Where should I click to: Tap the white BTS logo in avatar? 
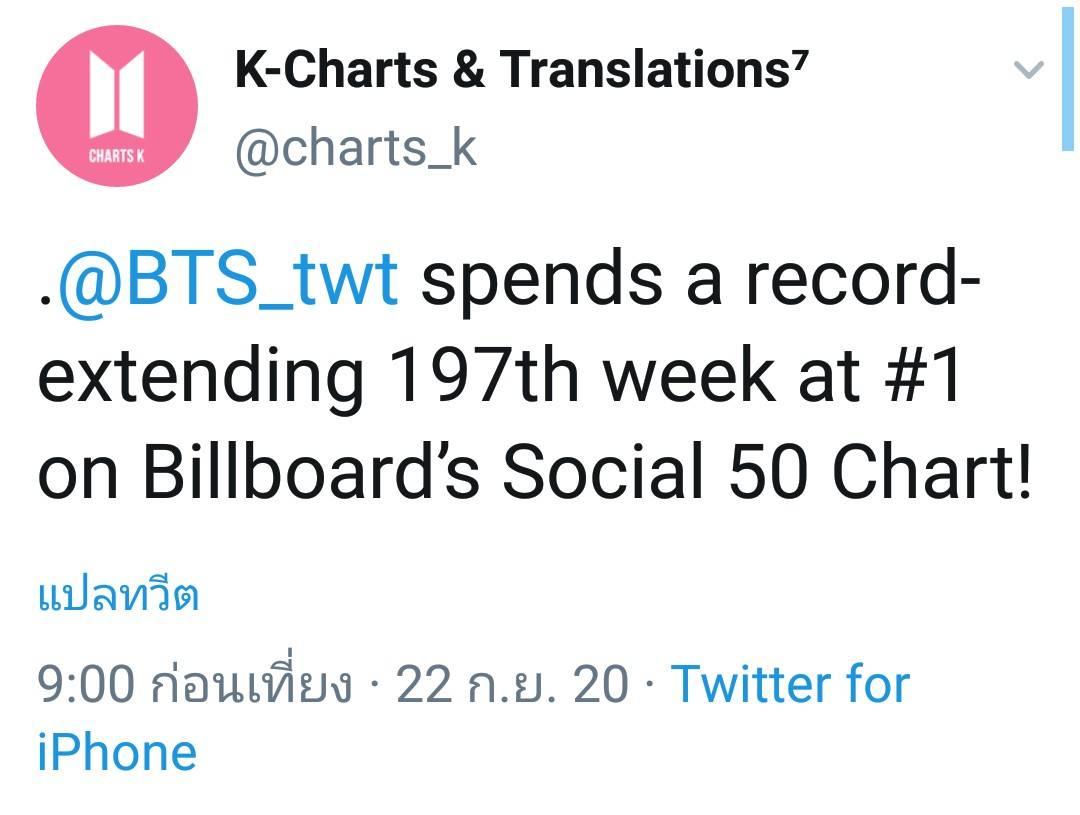117,94
